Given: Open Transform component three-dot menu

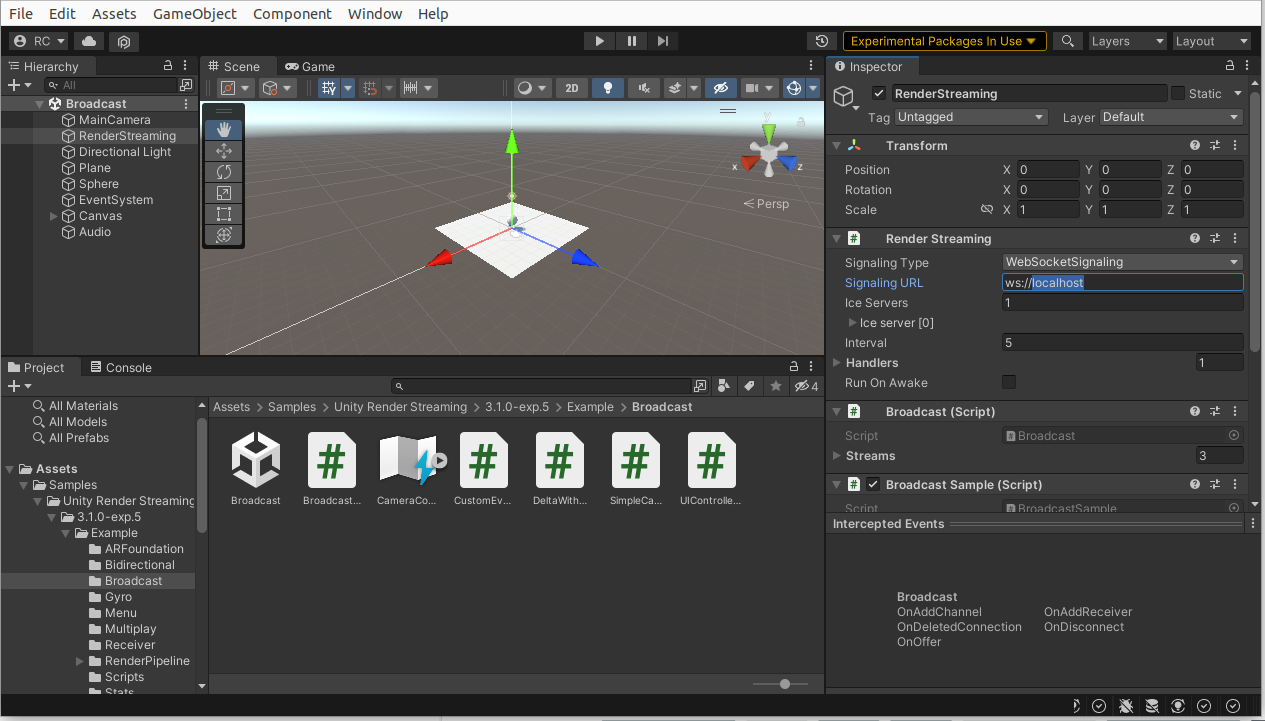Looking at the screenshot, I should click(1235, 146).
